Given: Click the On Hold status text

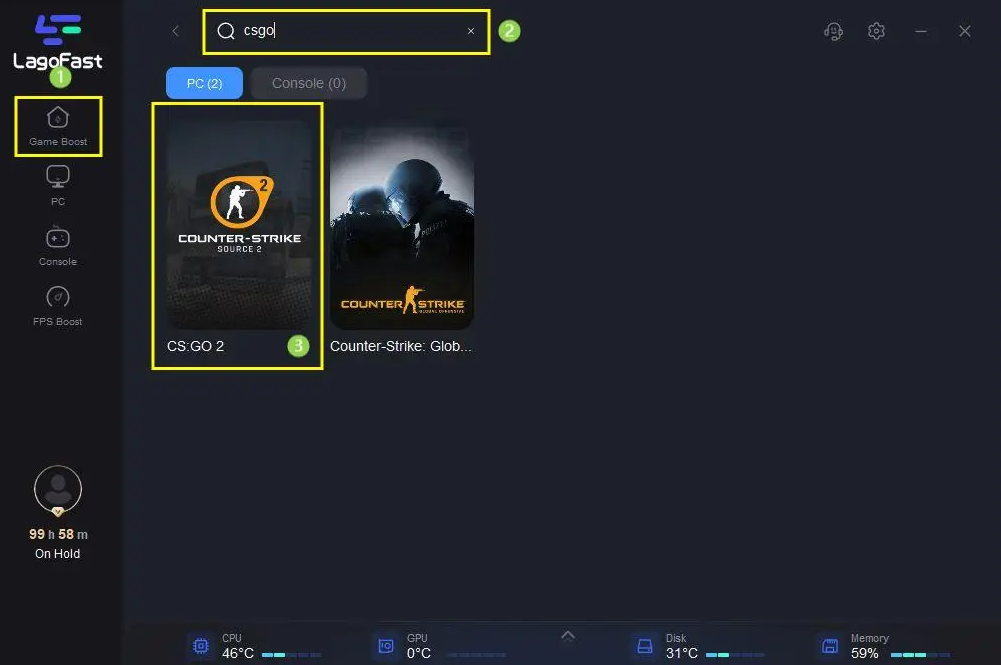Looking at the screenshot, I should [57, 553].
